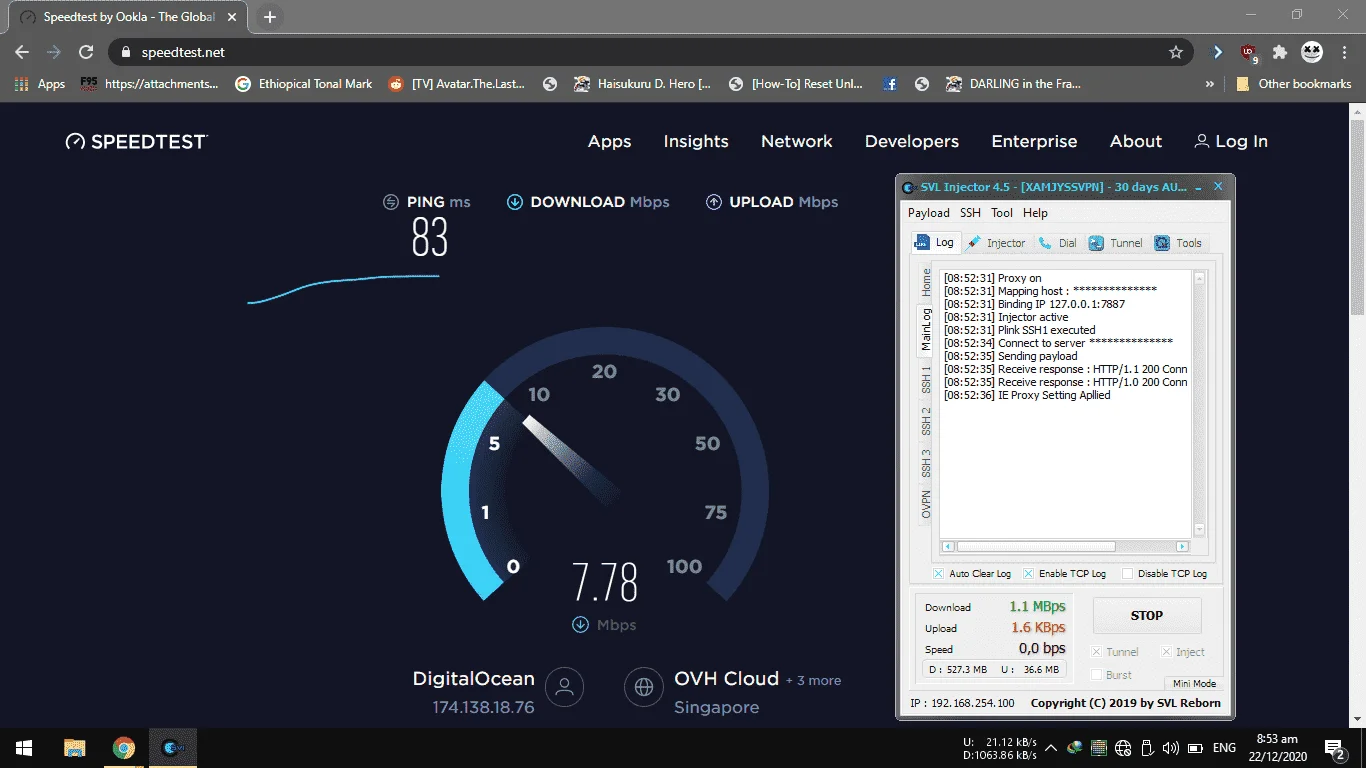Screen dimensions: 1366x768
Task: Open File Explorer from the taskbar
Action: click(74, 748)
